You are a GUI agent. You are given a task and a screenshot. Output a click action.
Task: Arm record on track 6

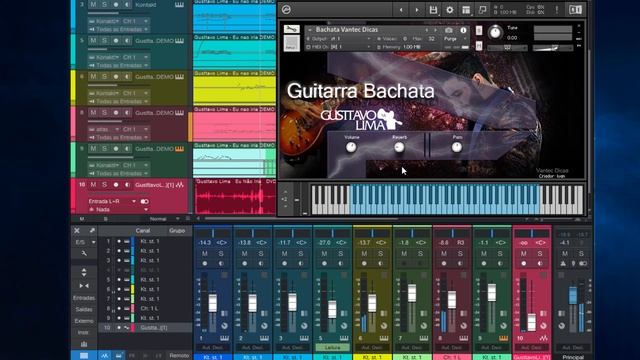[x=116, y=76]
